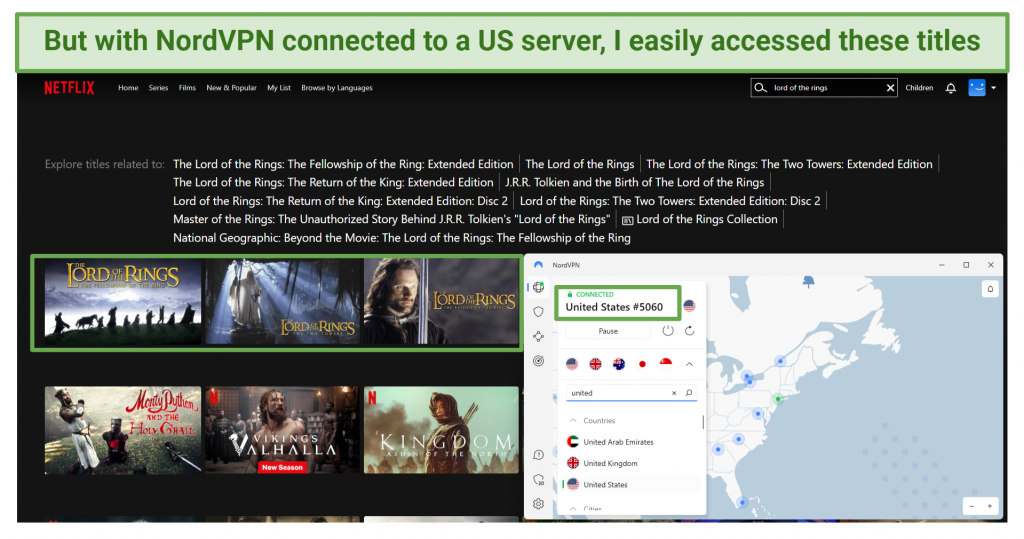Select the US flag quick connect
The image size is (1024, 539).
(x=572, y=364)
